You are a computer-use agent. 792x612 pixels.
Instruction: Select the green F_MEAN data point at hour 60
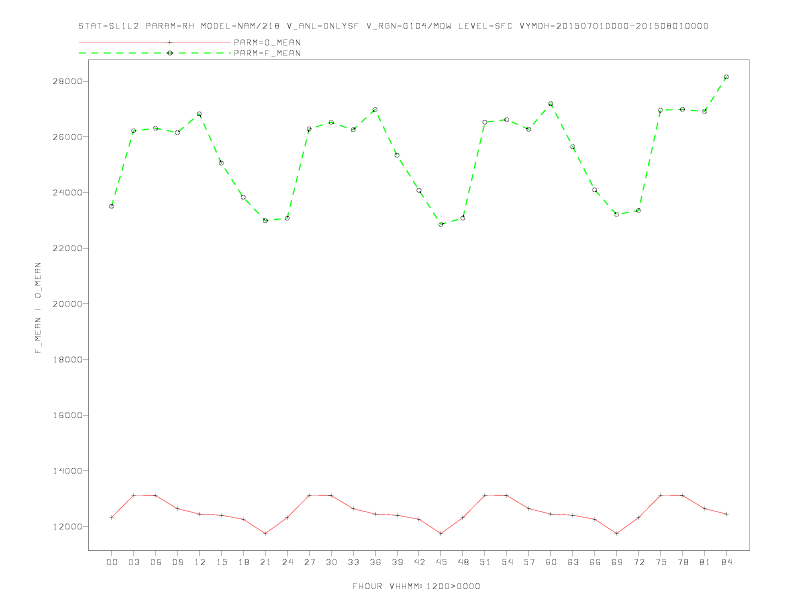coord(551,104)
